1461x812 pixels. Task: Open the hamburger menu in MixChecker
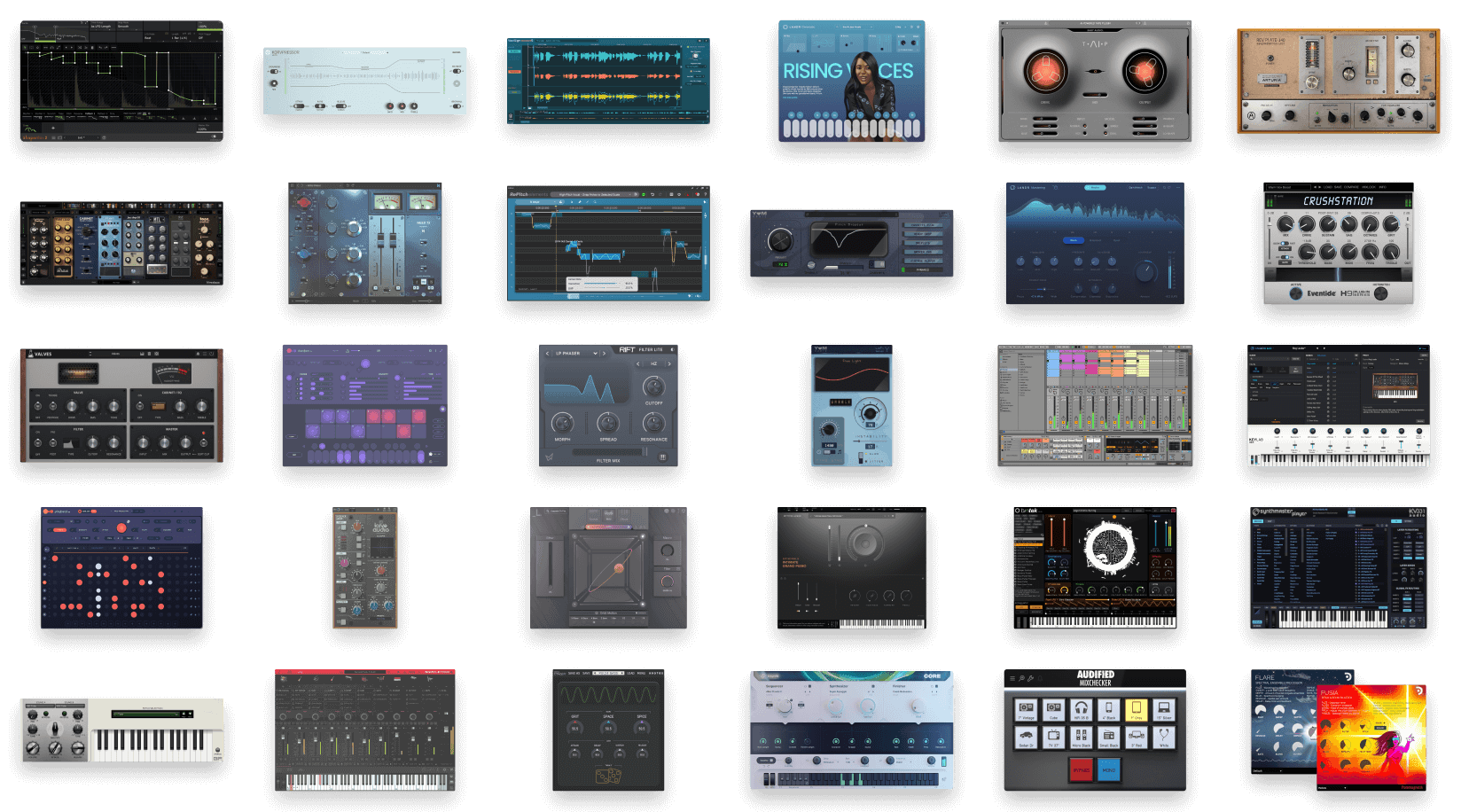click(1012, 679)
